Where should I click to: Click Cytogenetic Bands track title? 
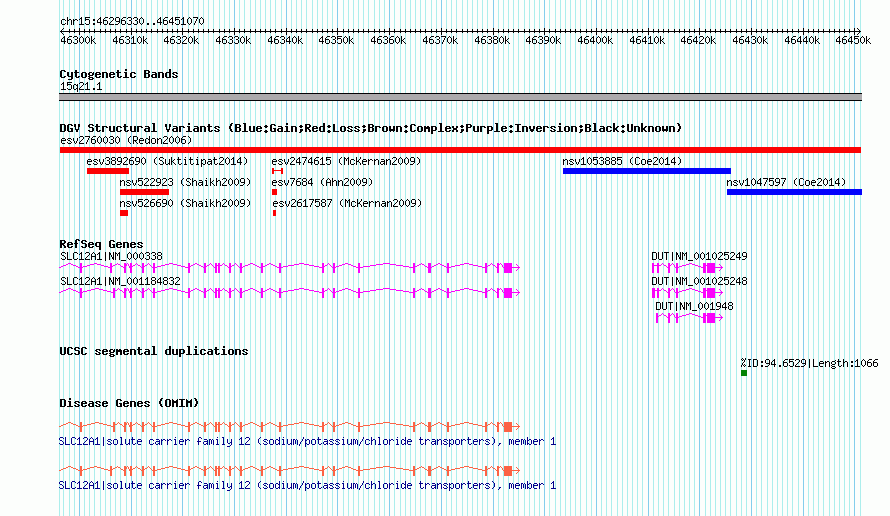click(x=119, y=74)
